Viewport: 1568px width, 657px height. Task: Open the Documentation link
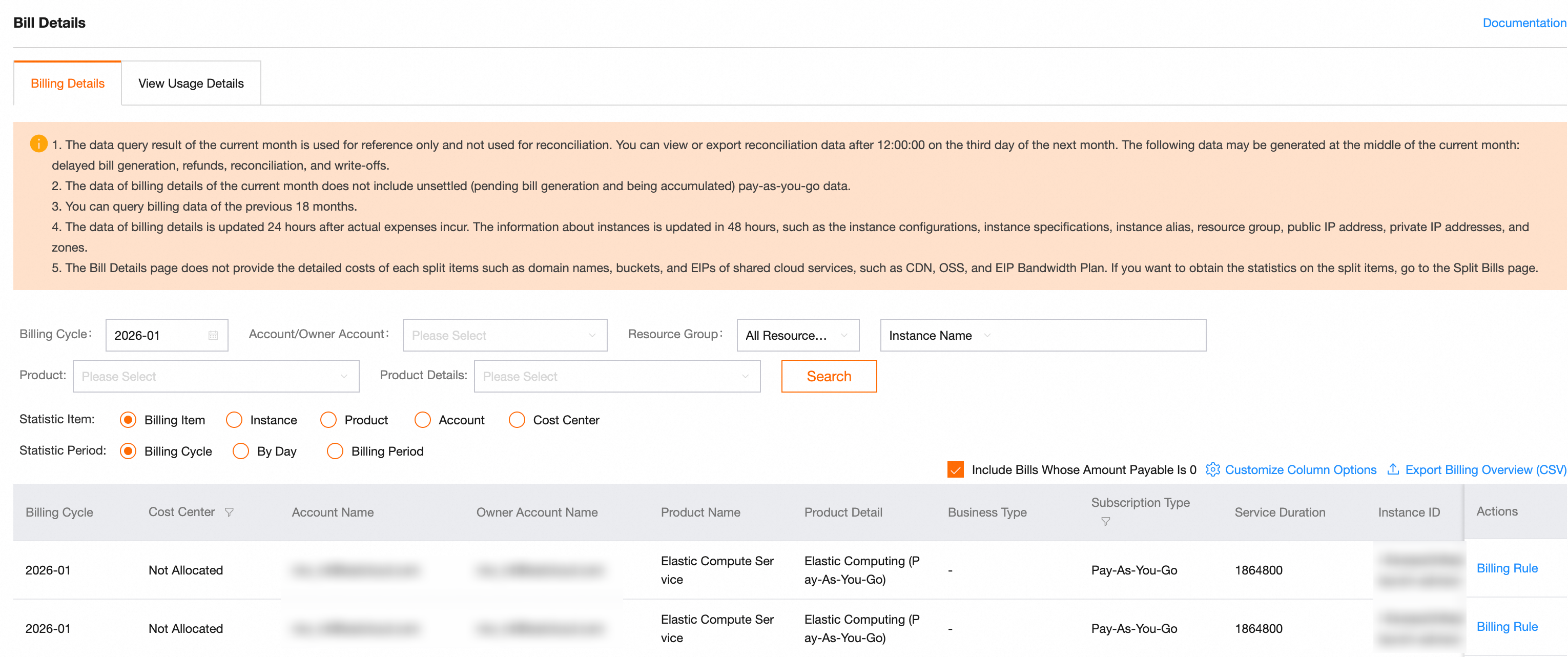point(1523,23)
